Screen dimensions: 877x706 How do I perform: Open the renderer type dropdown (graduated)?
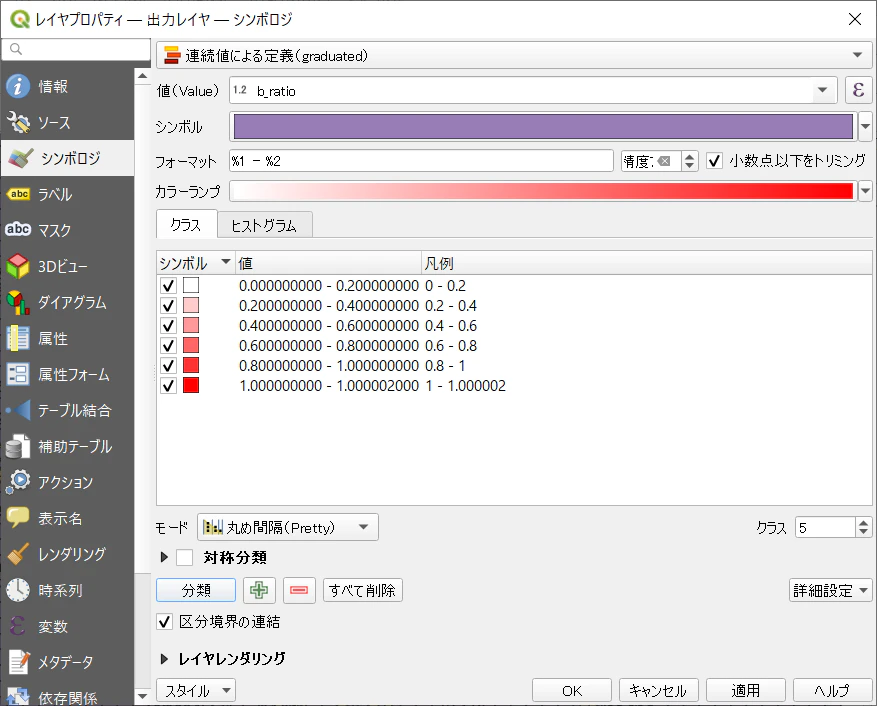[x=513, y=55]
